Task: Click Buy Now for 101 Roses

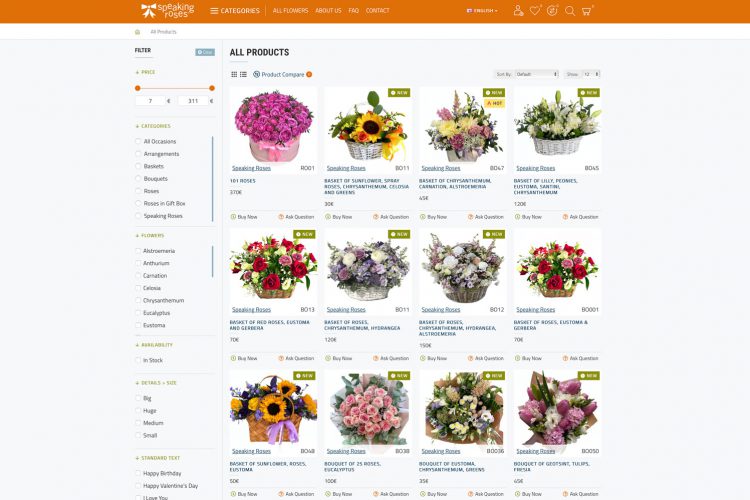Action: 244,217
